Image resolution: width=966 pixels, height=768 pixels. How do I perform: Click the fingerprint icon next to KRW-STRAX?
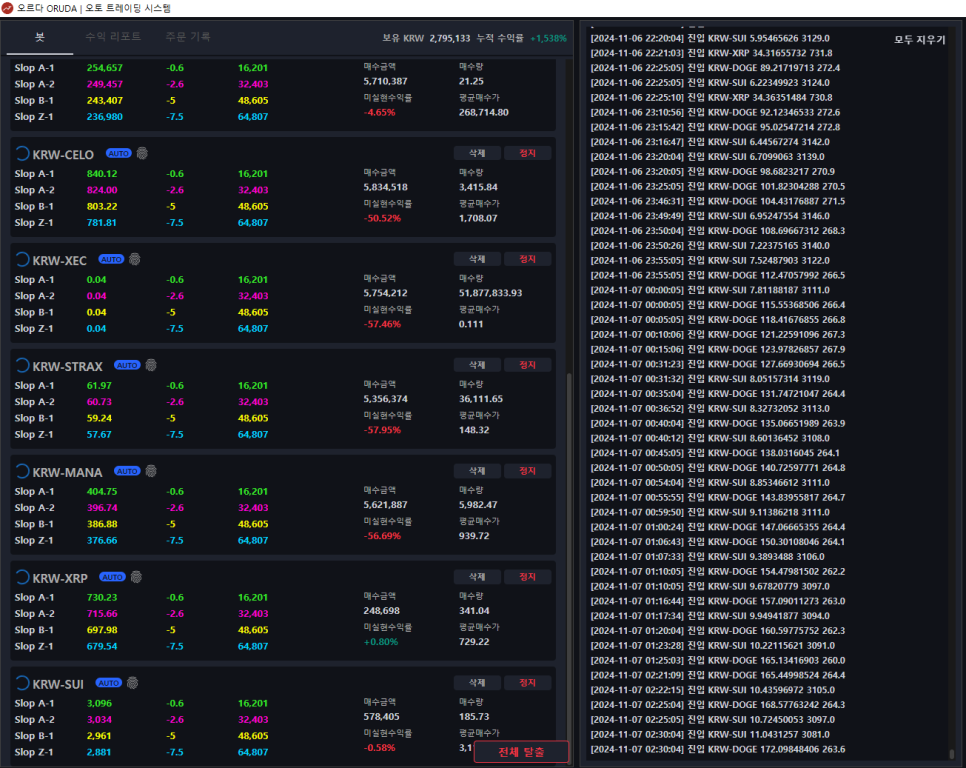point(150,365)
